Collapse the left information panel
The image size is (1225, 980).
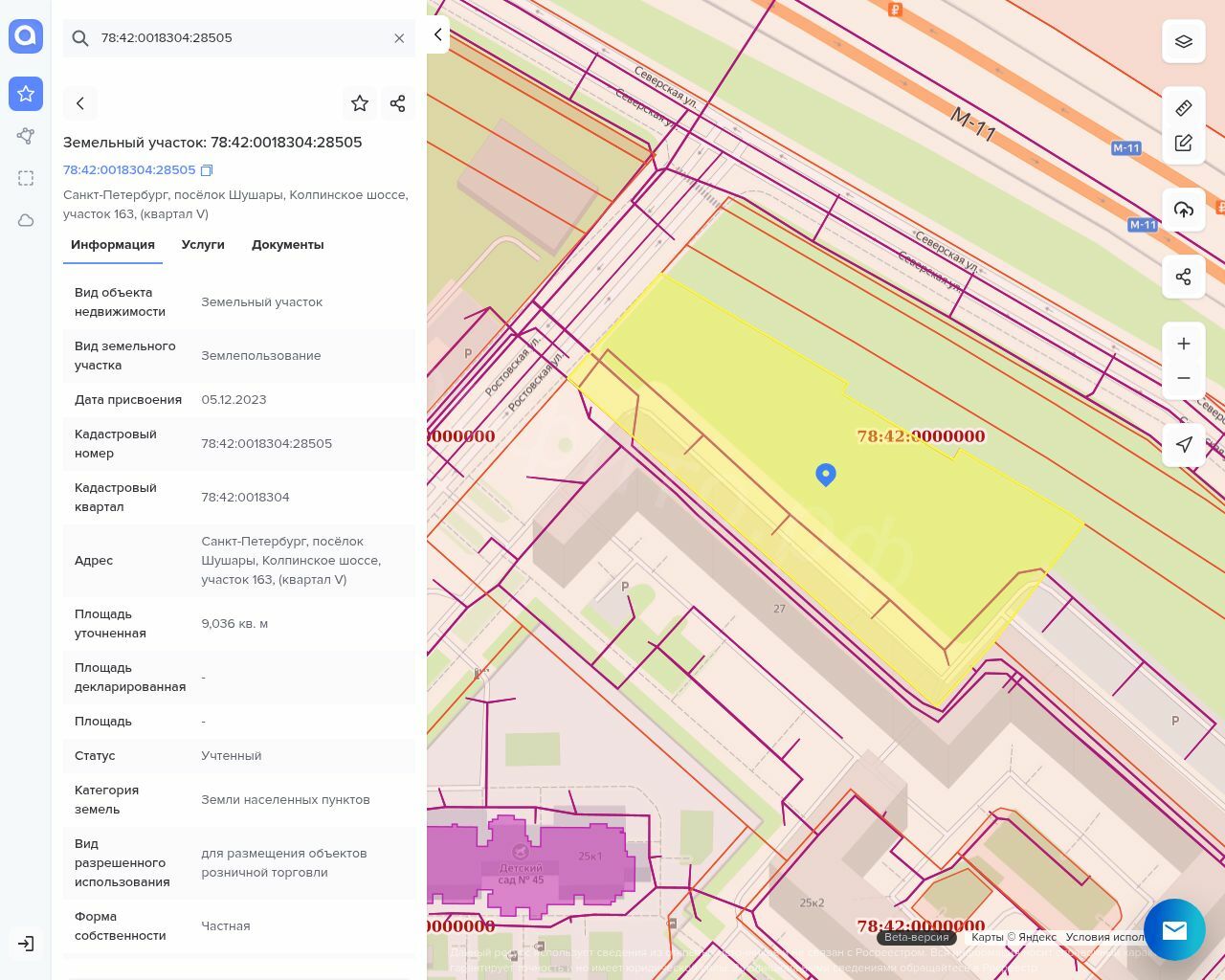click(437, 34)
